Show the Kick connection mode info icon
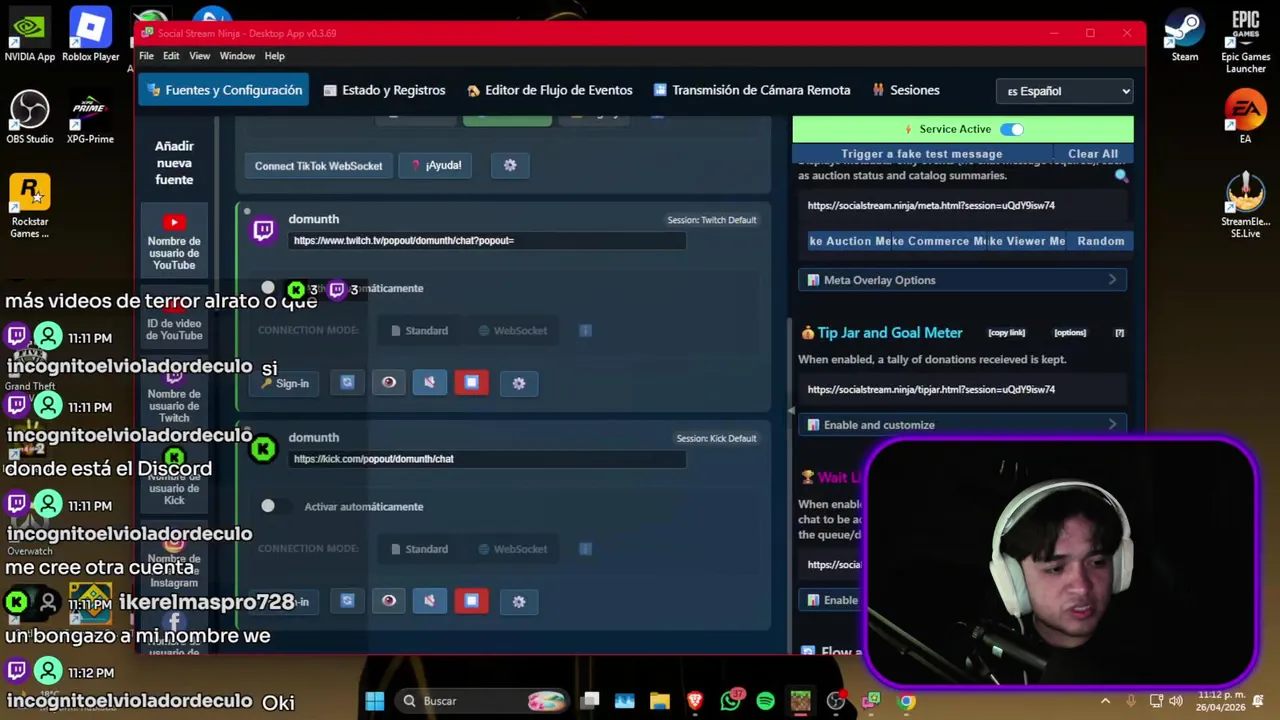1280x720 pixels. tap(585, 548)
